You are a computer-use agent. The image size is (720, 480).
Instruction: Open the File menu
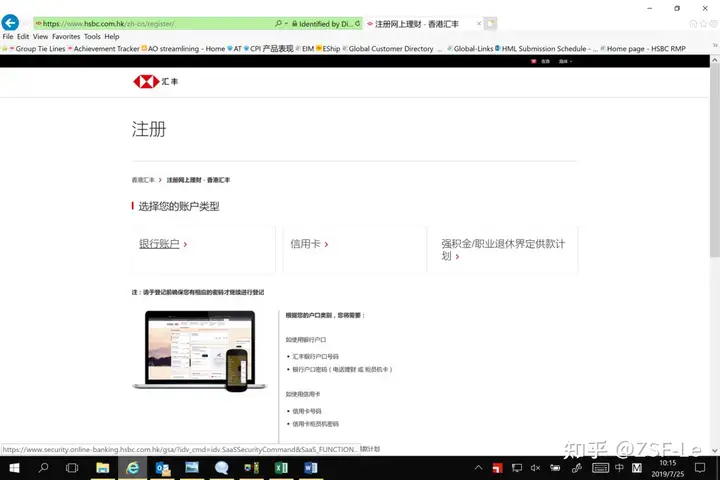click(x=8, y=36)
